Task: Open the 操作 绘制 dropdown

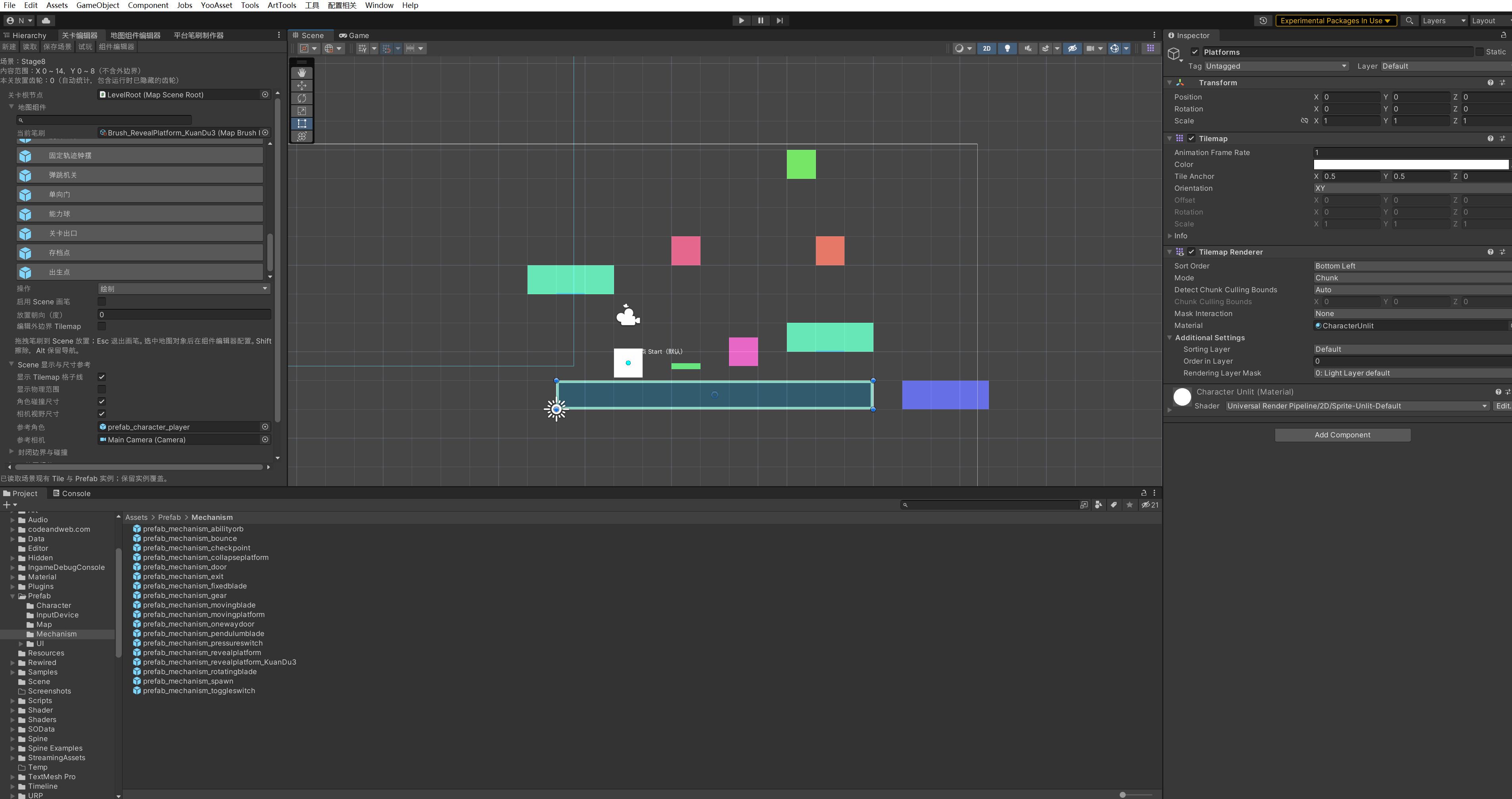Action: pos(184,289)
